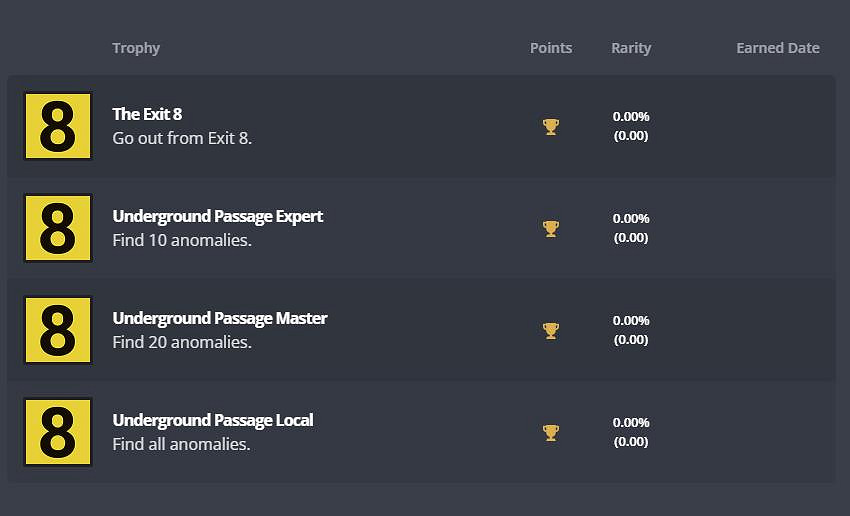Sort by the Earned Date column header
The width and height of the screenshot is (850, 516).
coord(777,48)
